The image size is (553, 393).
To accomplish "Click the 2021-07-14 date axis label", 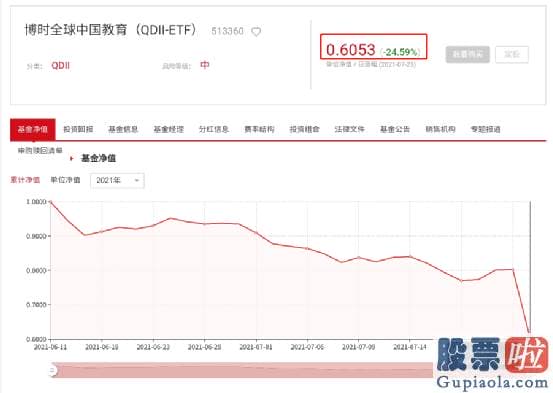I will [410, 347].
